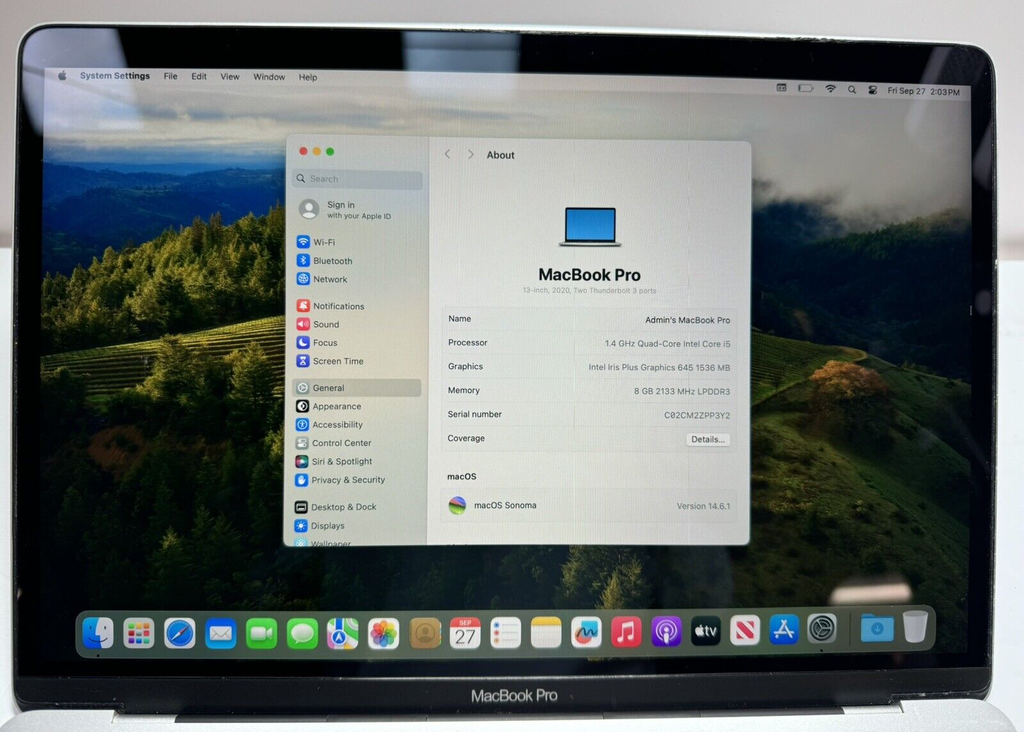Open Maps from the Dock

point(343,633)
